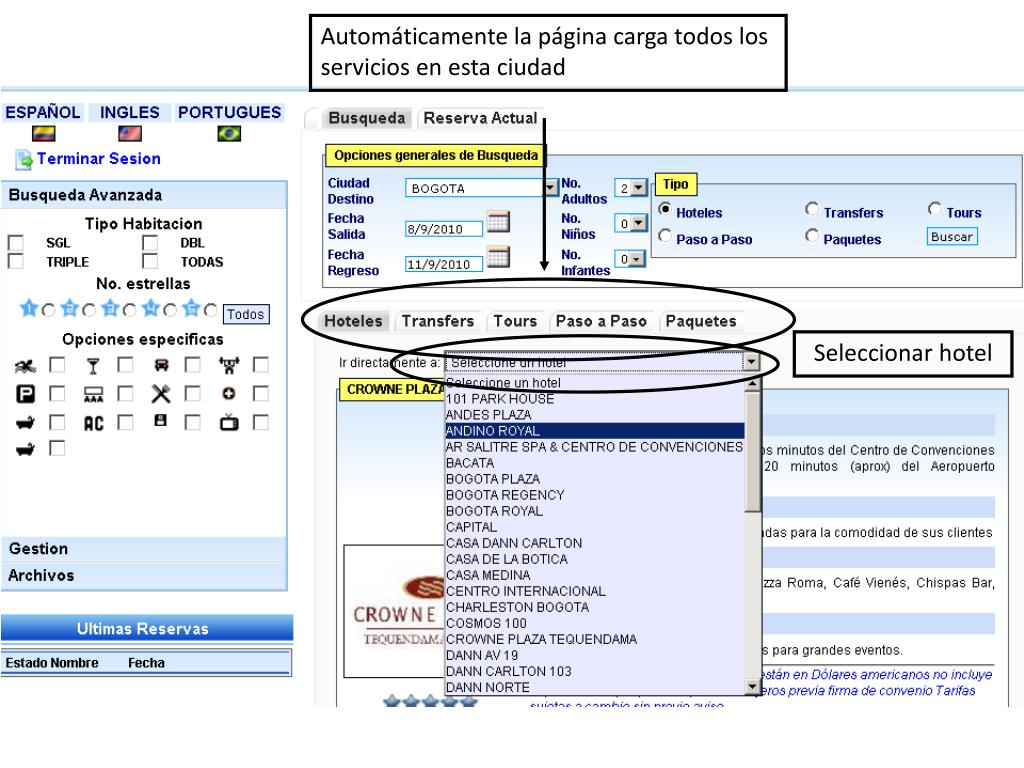Open the Tours results tab
The image size is (1024, 768).
pyautogui.click(x=515, y=321)
